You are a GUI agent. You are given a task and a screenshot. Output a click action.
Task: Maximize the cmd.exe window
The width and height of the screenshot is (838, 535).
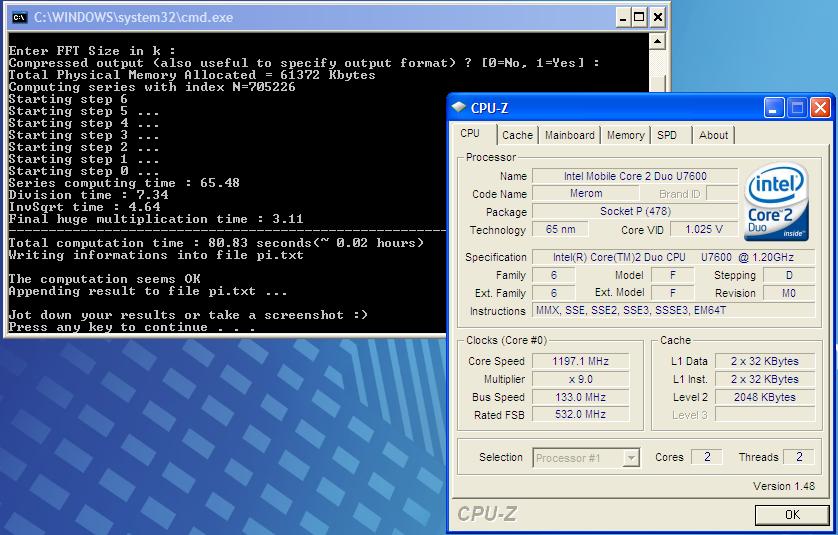639,18
